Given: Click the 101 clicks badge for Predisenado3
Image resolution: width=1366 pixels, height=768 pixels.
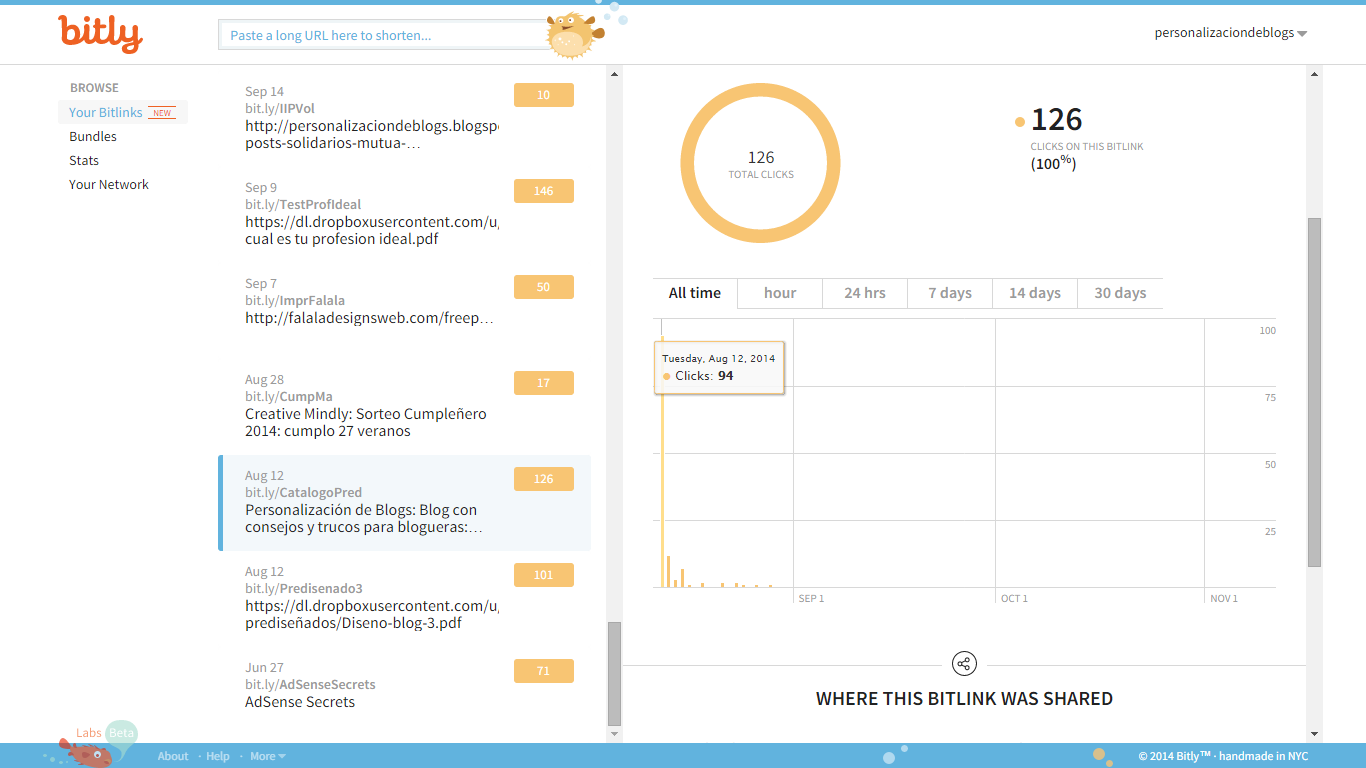Looking at the screenshot, I should click(x=544, y=575).
